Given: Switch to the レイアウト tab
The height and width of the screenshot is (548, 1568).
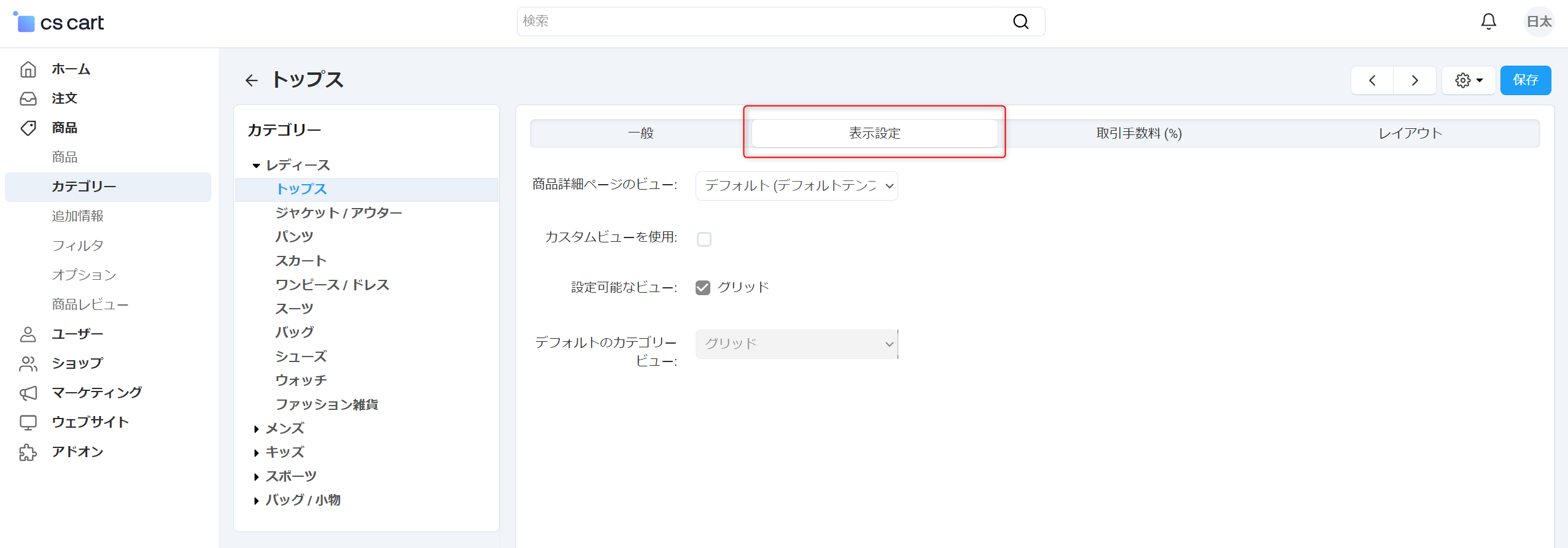Looking at the screenshot, I should [1410, 133].
